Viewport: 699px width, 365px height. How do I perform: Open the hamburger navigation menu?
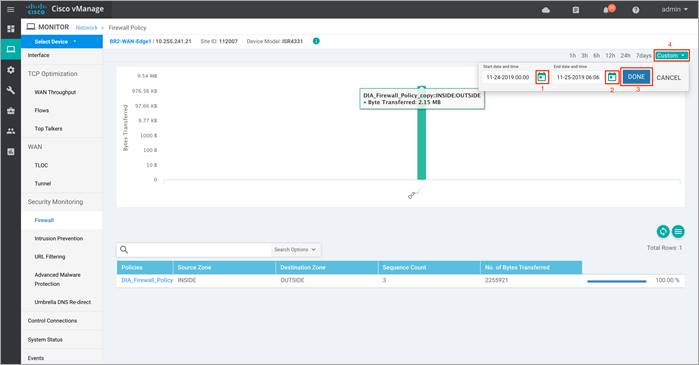11,9
